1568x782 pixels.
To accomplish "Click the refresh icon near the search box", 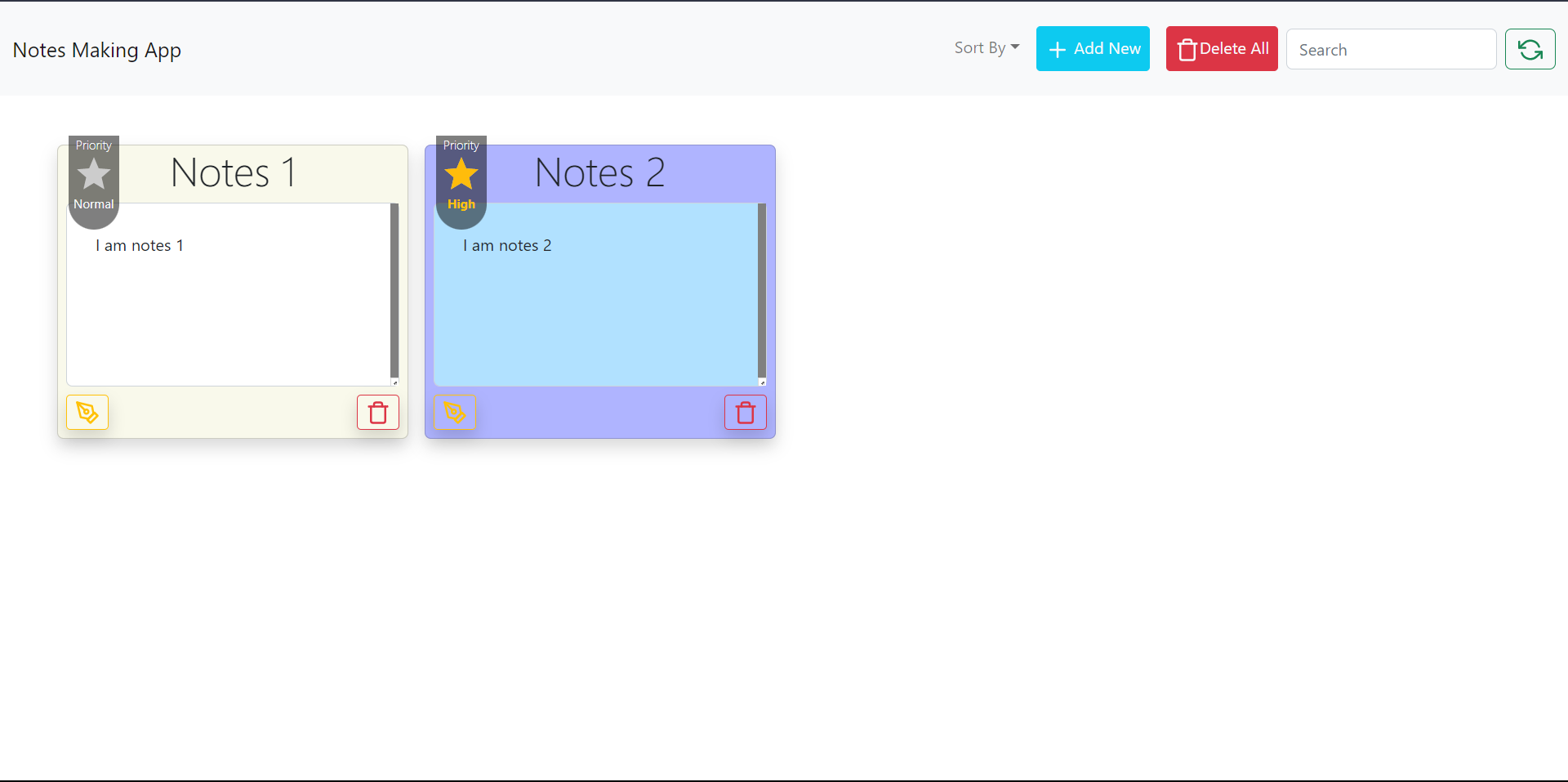I will (x=1530, y=49).
